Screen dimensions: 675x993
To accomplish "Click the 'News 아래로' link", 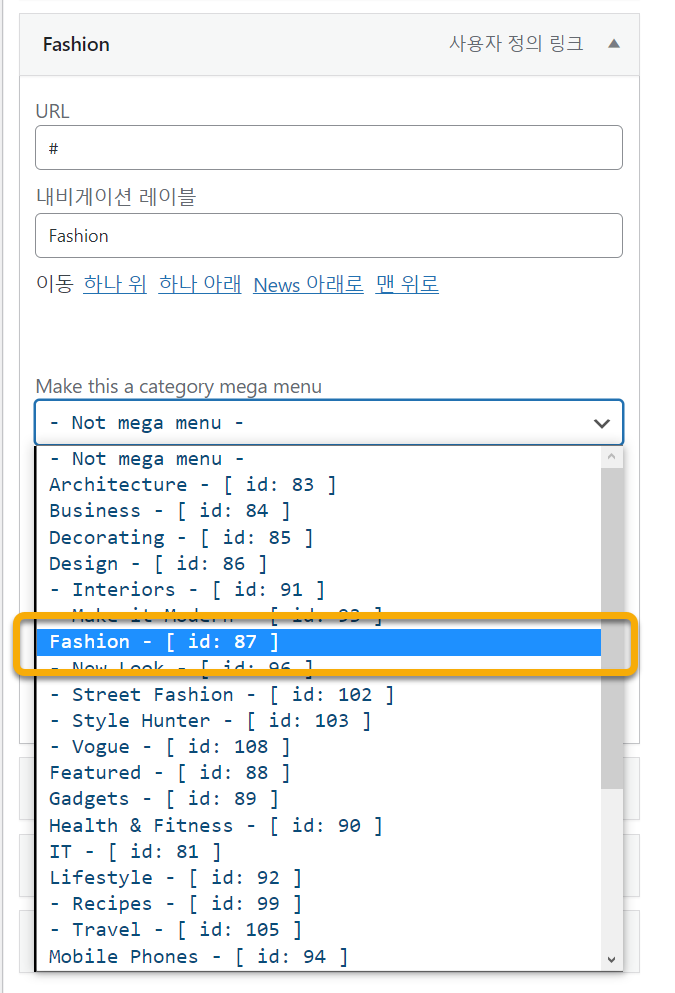I will click(x=307, y=284).
